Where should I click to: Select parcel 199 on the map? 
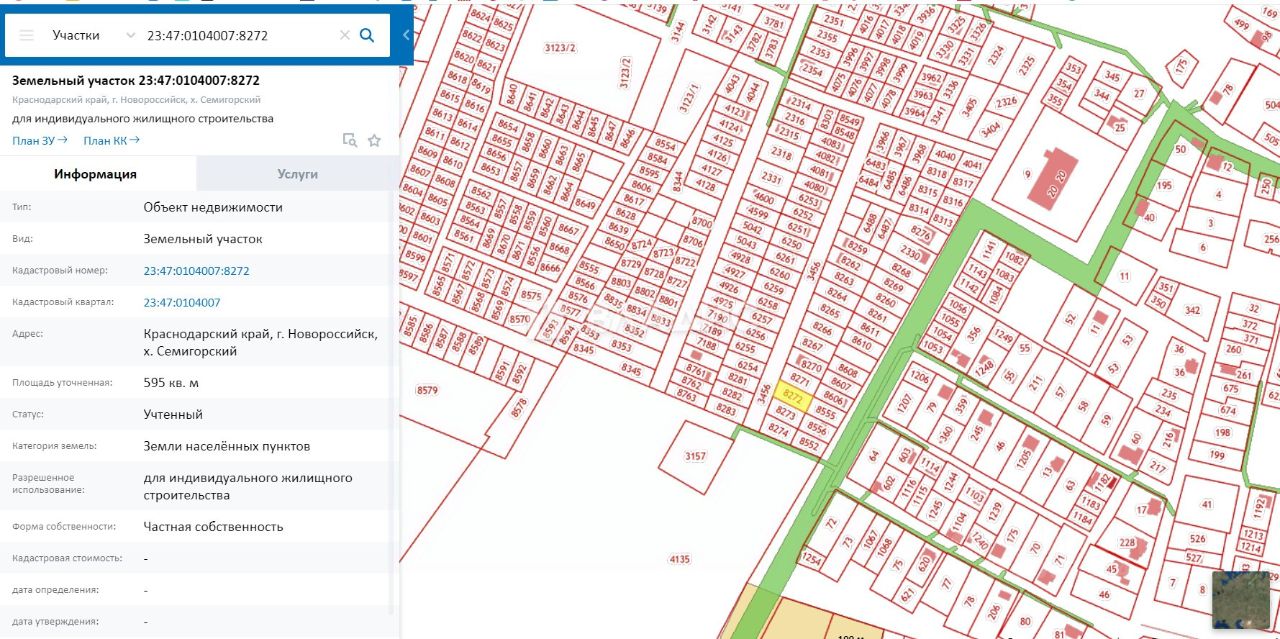pyautogui.click(x=1217, y=455)
